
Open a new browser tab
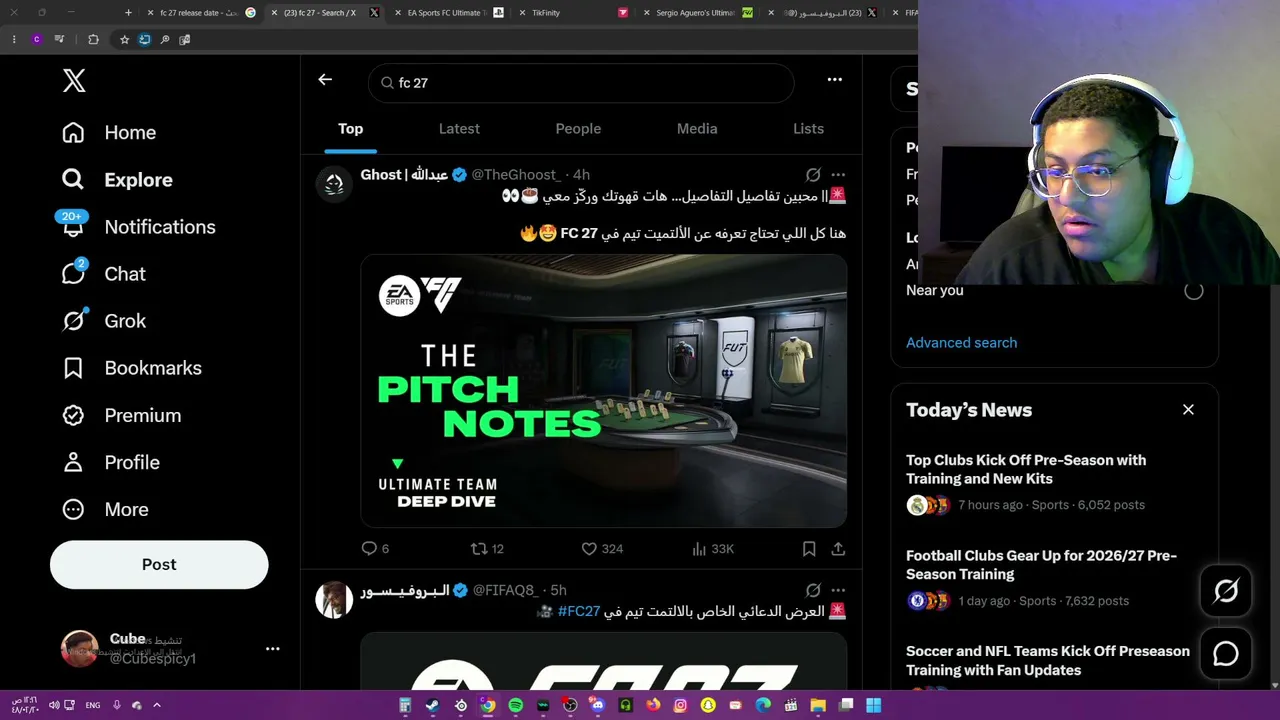[128, 13]
